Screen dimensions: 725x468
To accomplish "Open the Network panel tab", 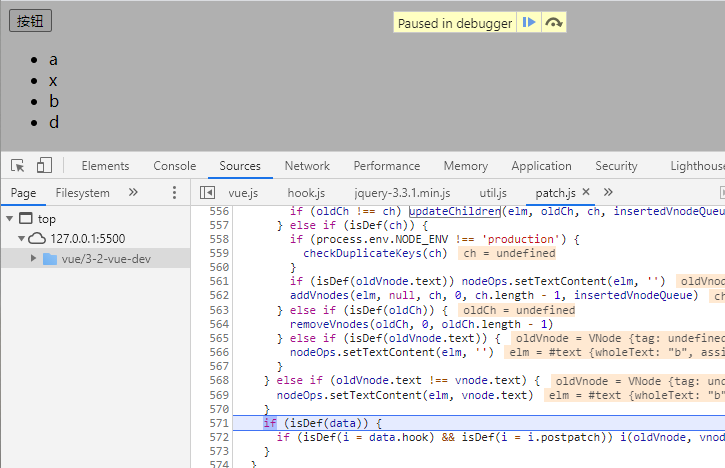I will (307, 166).
